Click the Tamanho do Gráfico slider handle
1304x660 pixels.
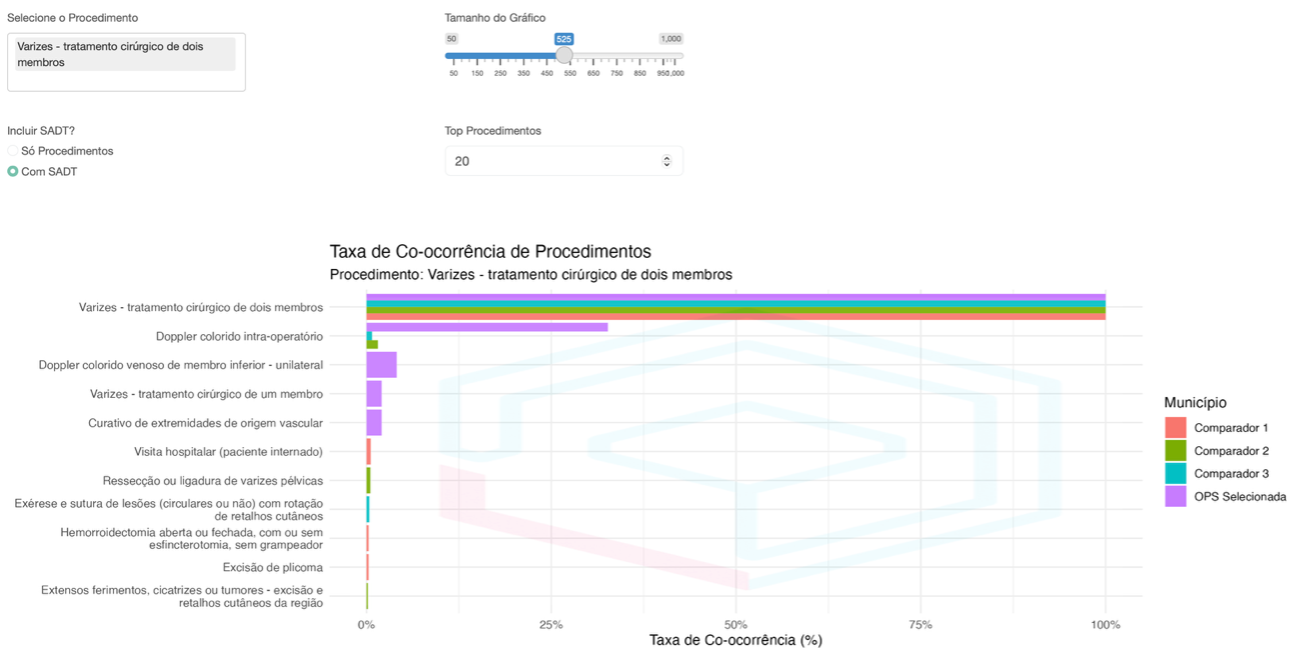click(x=564, y=55)
